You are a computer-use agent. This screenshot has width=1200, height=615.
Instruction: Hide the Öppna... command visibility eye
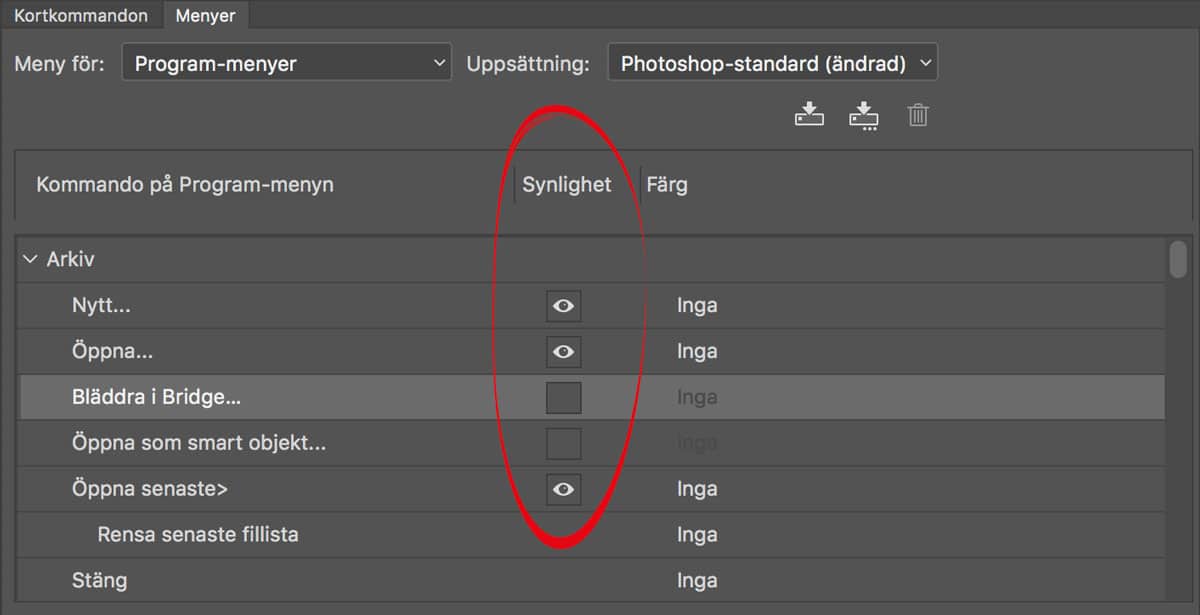pyautogui.click(x=564, y=352)
